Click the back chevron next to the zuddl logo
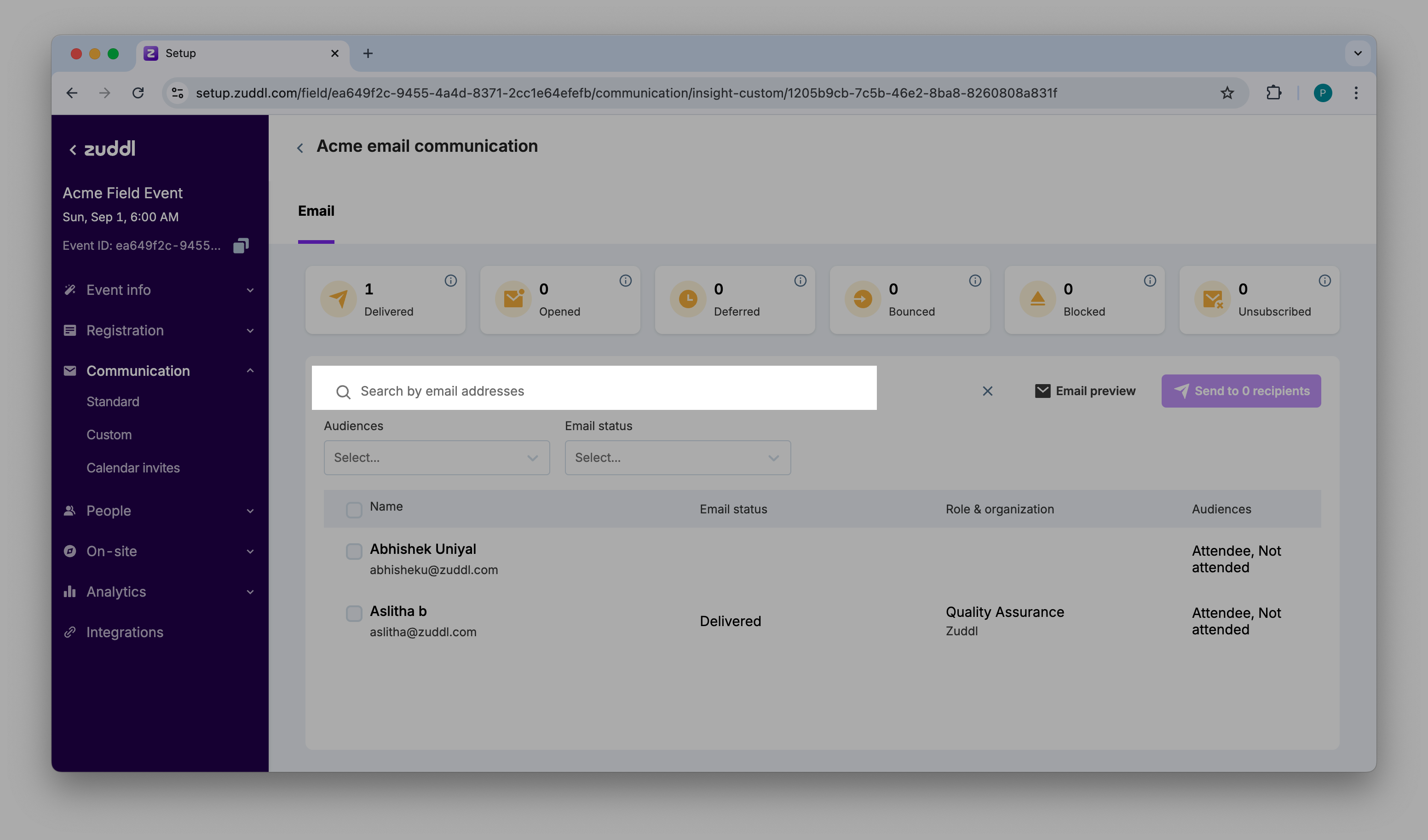 [x=73, y=150]
